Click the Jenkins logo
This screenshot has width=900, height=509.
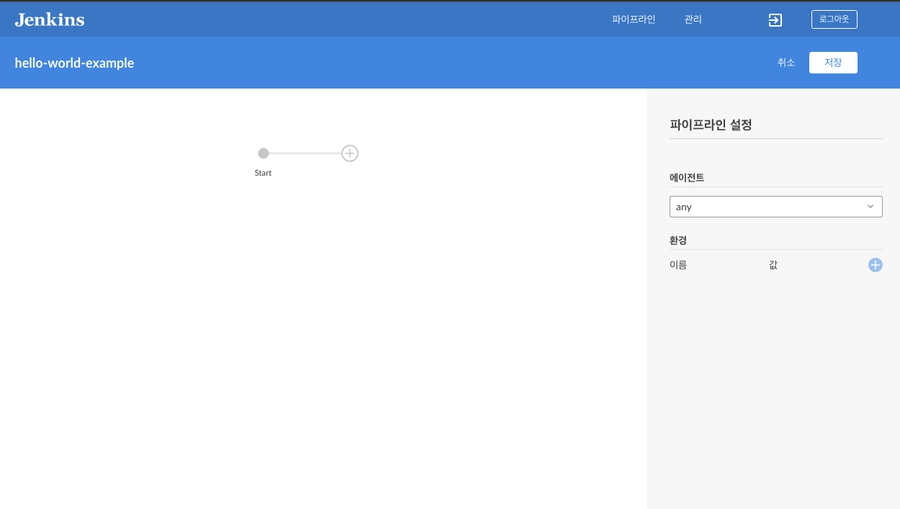tap(49, 19)
